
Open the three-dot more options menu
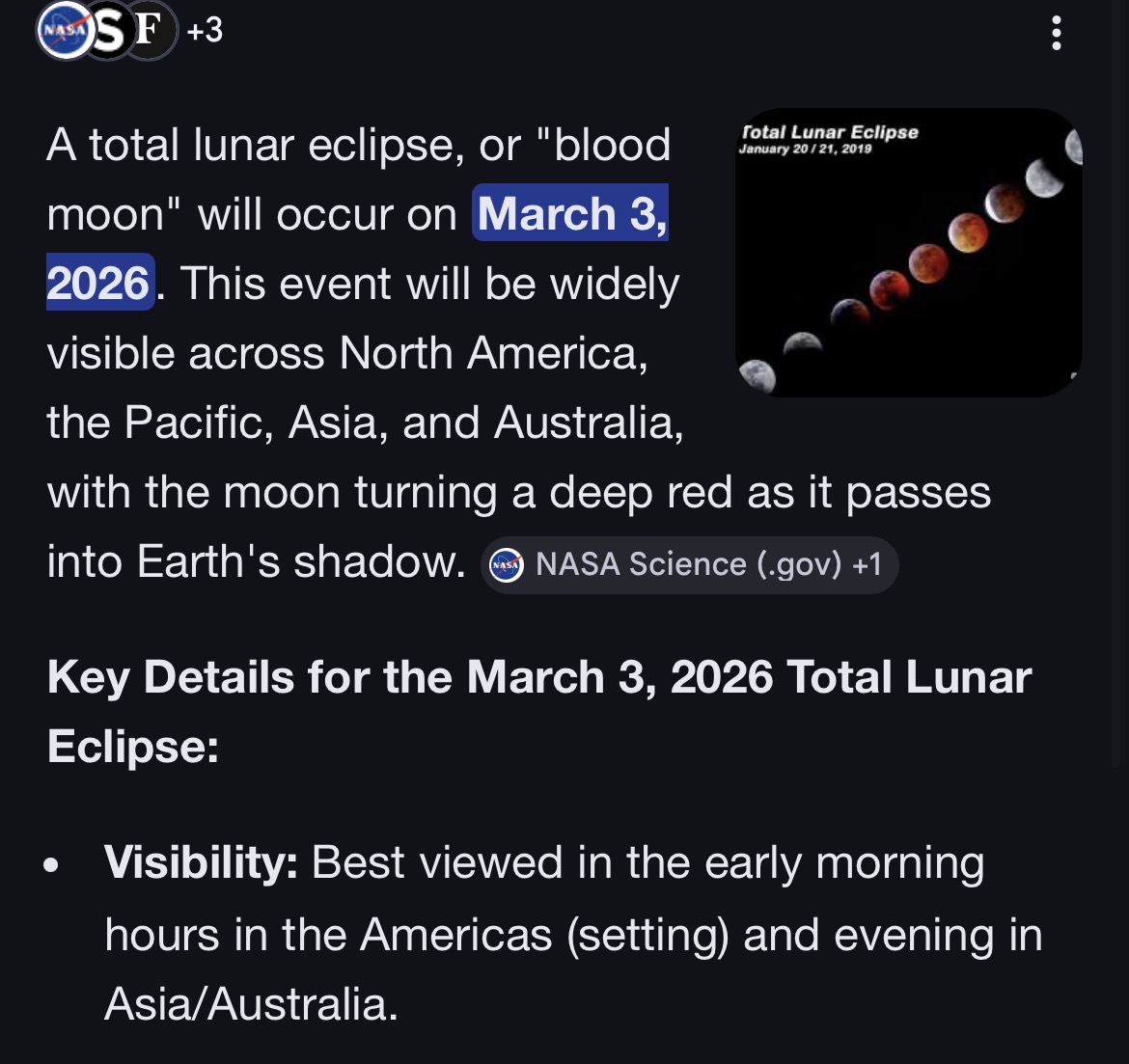pos(1056,33)
